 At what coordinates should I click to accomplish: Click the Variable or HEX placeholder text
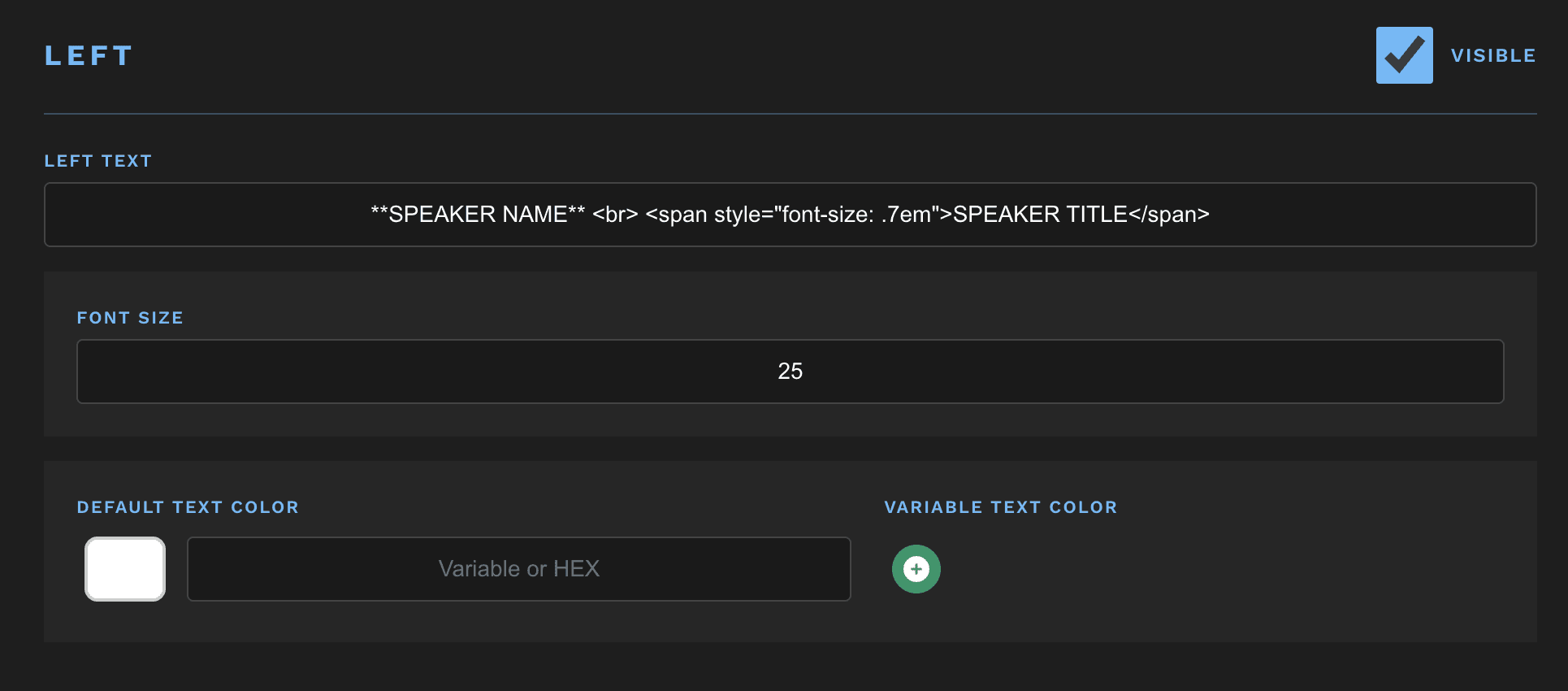(519, 569)
